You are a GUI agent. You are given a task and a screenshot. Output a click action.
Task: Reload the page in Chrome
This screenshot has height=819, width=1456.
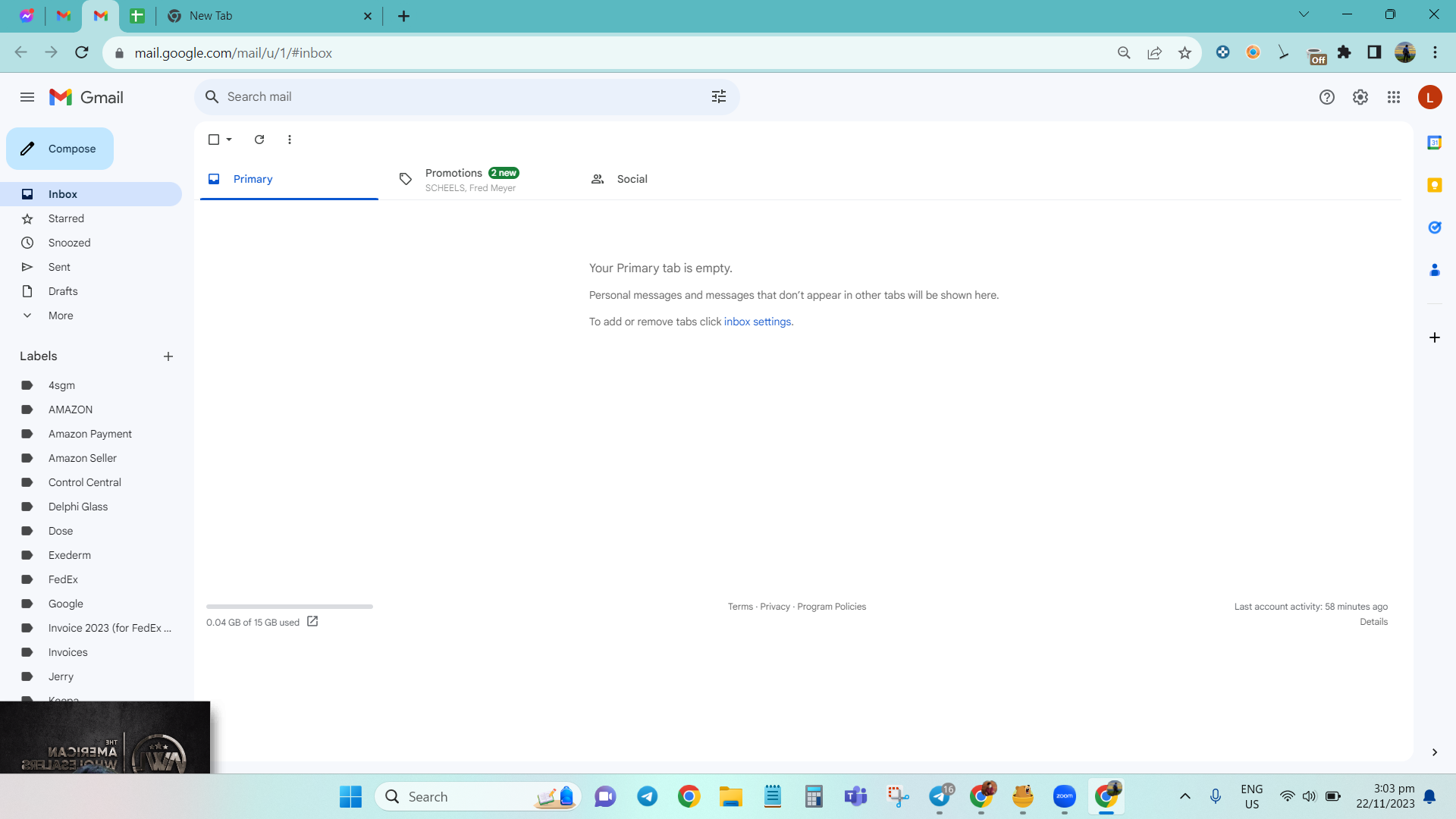(x=82, y=52)
